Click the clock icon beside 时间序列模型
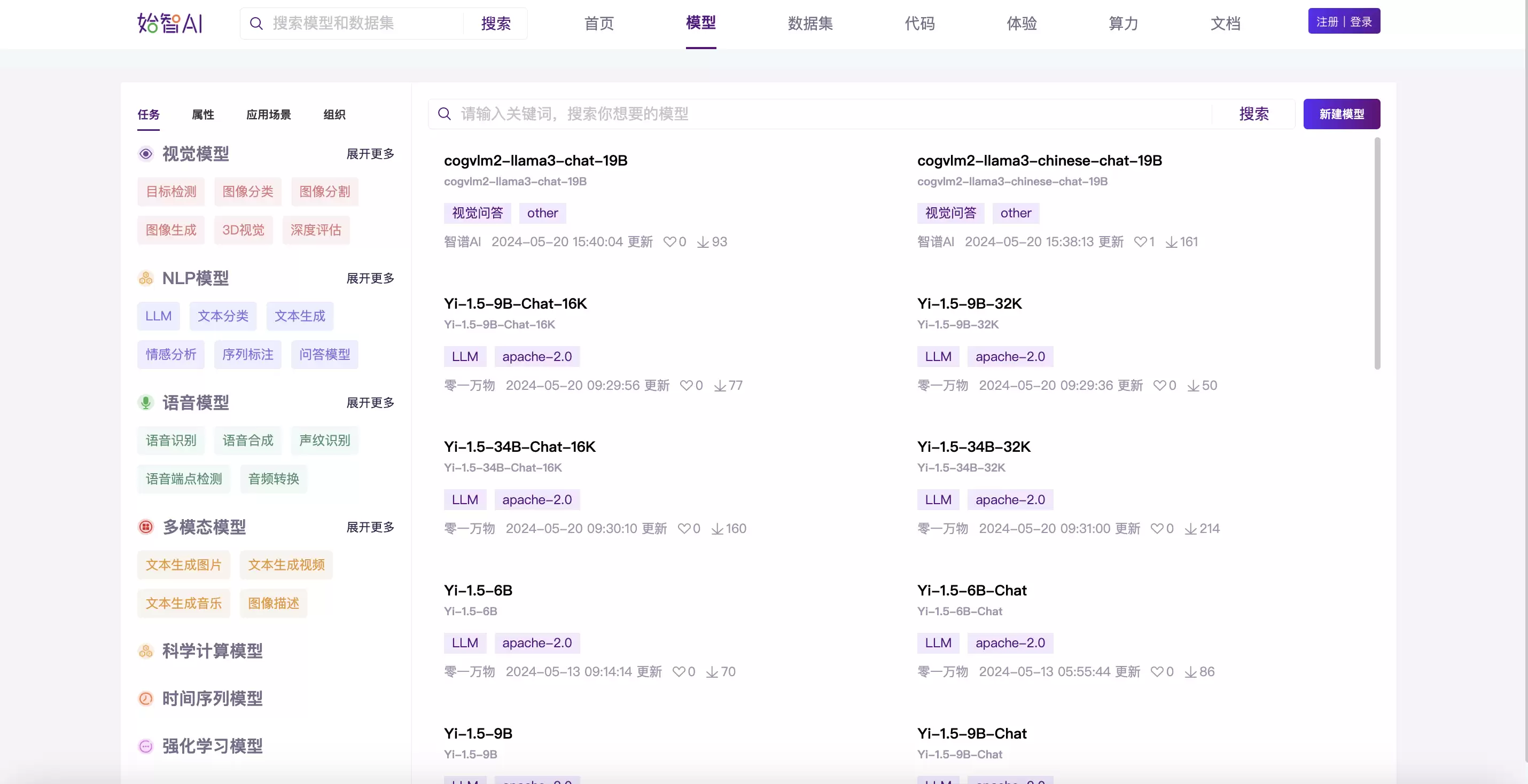Viewport: 1528px width, 784px height. pos(146,699)
